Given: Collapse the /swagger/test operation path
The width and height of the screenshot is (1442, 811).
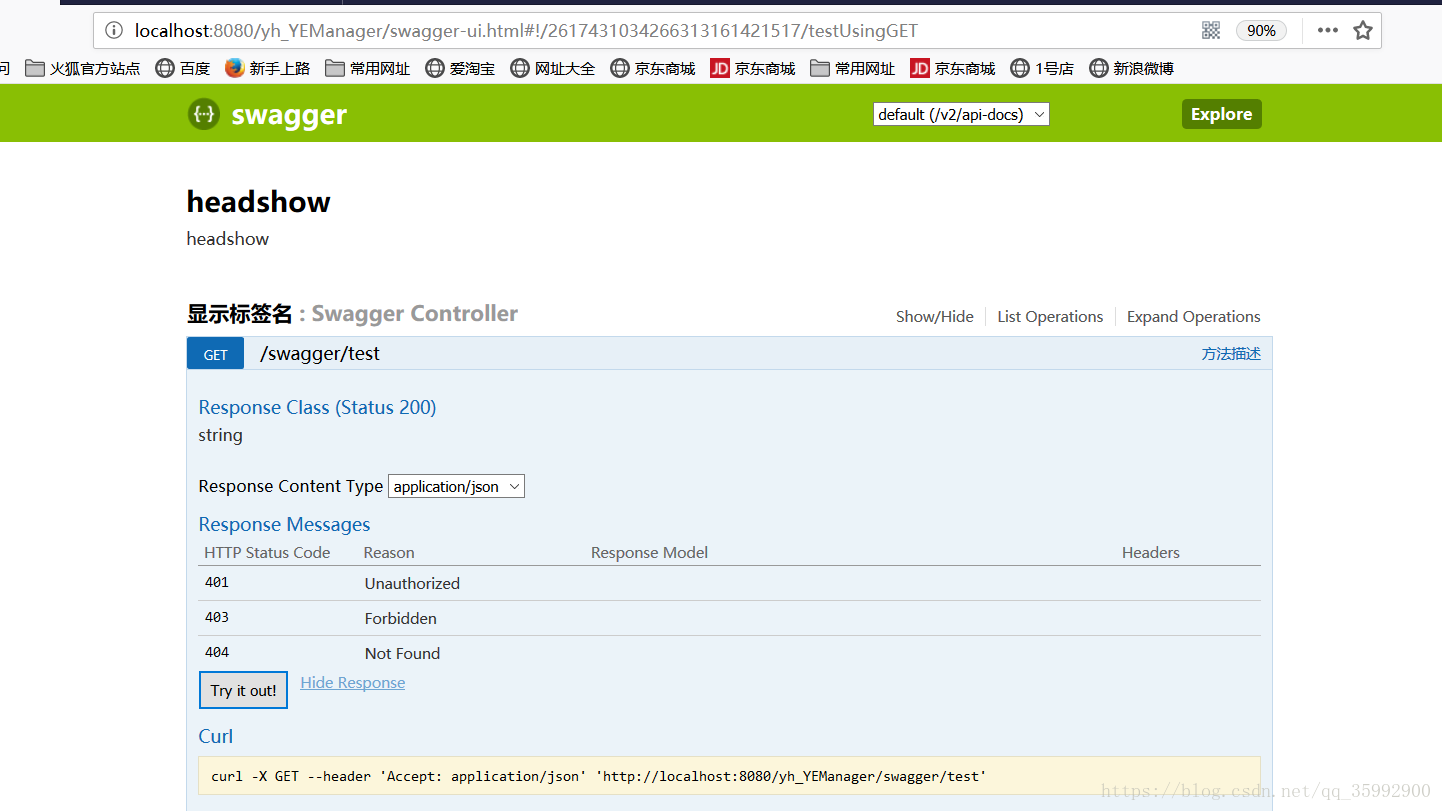Looking at the screenshot, I should pyautogui.click(x=320, y=354).
